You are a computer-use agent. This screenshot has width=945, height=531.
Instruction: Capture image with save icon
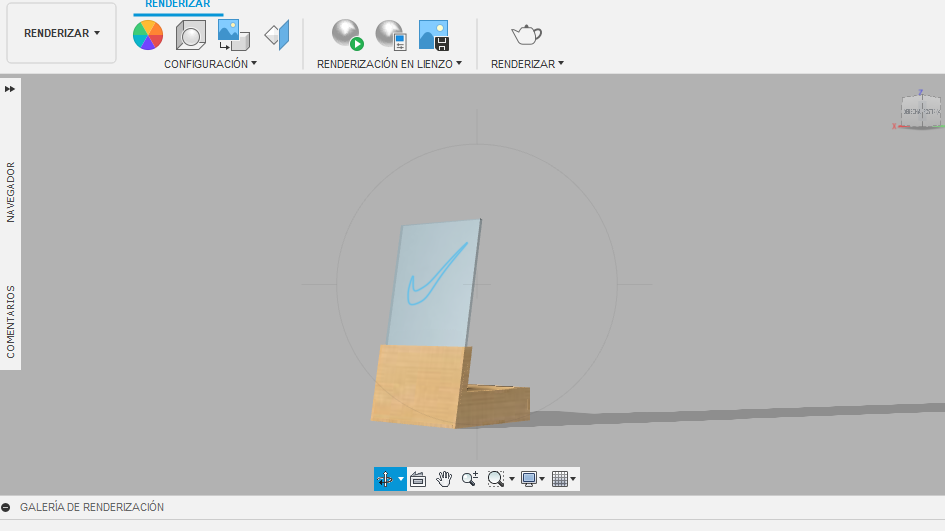pyautogui.click(x=434, y=35)
